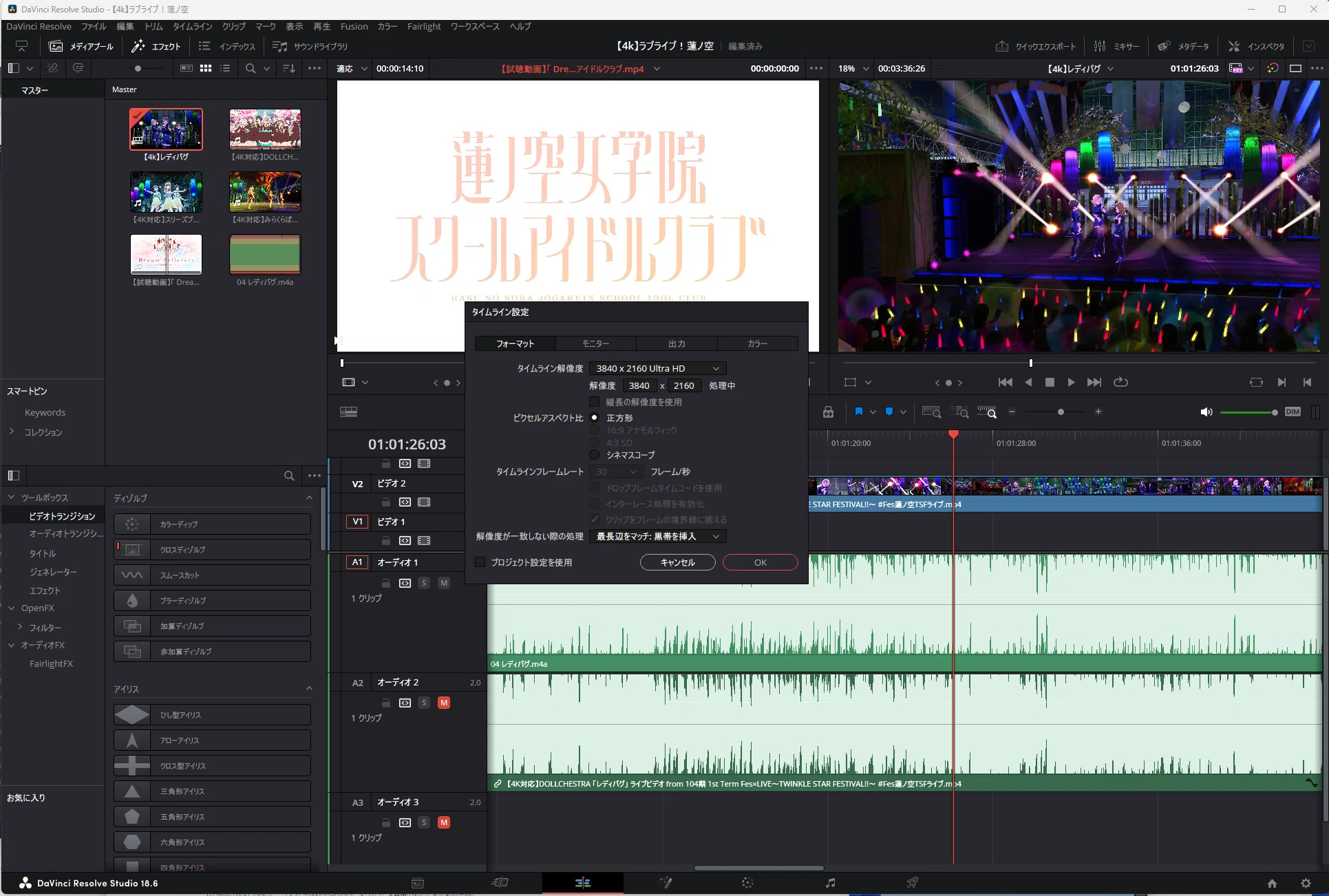Adjust the timeline zoom slider

coord(1061,412)
